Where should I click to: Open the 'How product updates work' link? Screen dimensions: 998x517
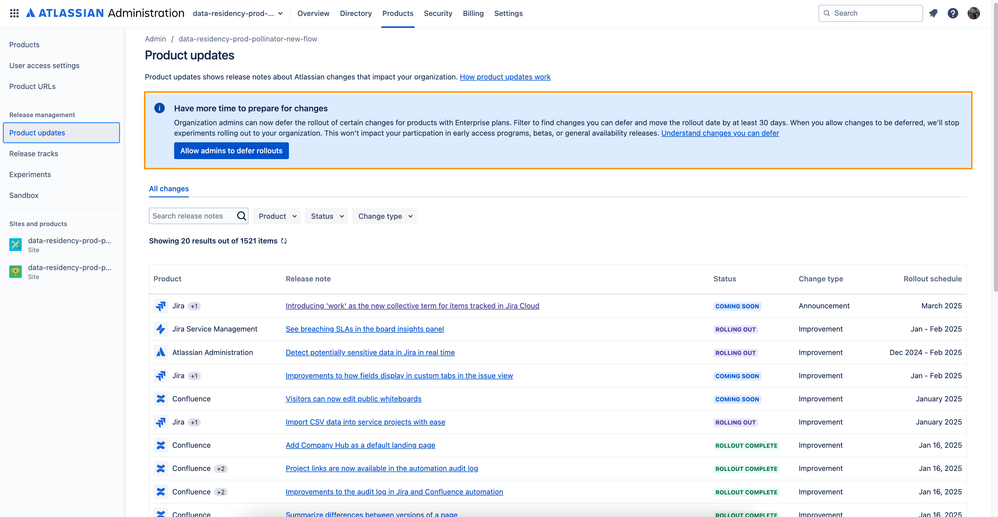[x=505, y=77]
